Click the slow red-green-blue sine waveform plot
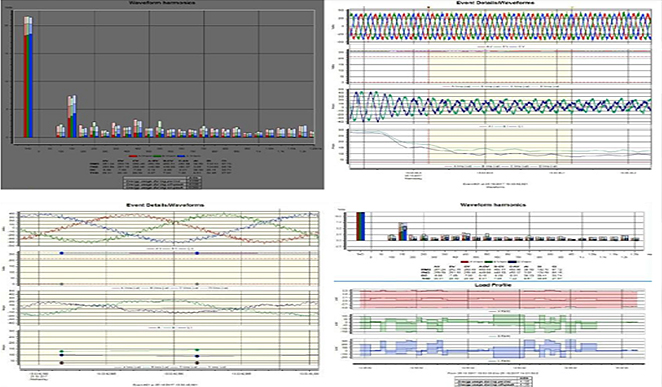This screenshot has width=662, height=387. [170, 228]
